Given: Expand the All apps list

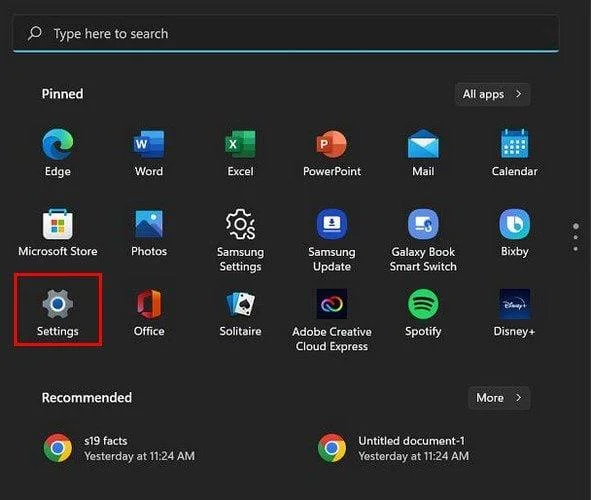Looking at the screenshot, I should pyautogui.click(x=492, y=94).
